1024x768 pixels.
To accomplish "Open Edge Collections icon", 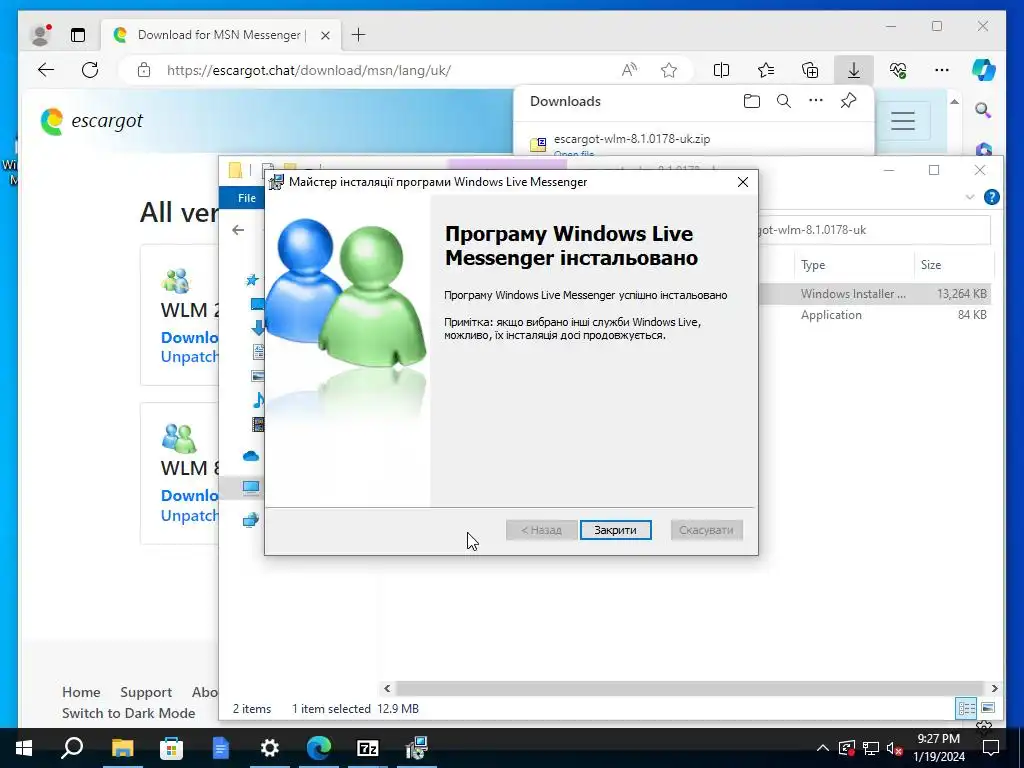I will click(x=810, y=70).
